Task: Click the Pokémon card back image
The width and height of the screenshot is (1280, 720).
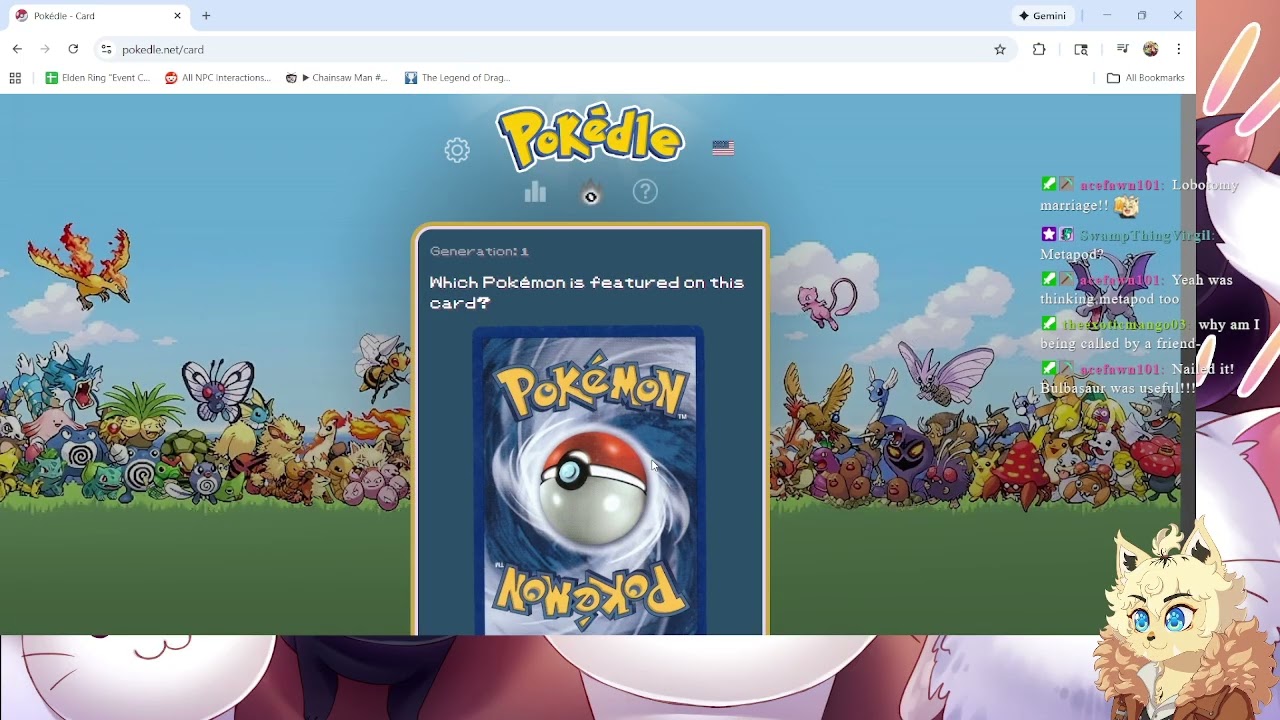Action: [589, 481]
